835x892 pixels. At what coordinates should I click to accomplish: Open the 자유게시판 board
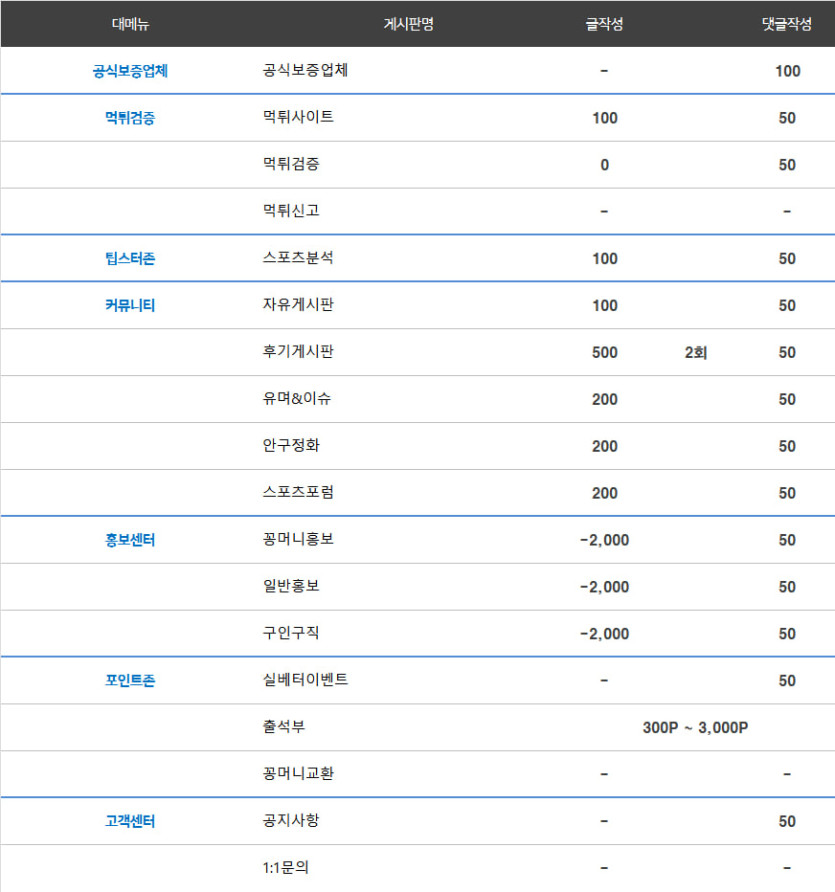[x=298, y=305]
